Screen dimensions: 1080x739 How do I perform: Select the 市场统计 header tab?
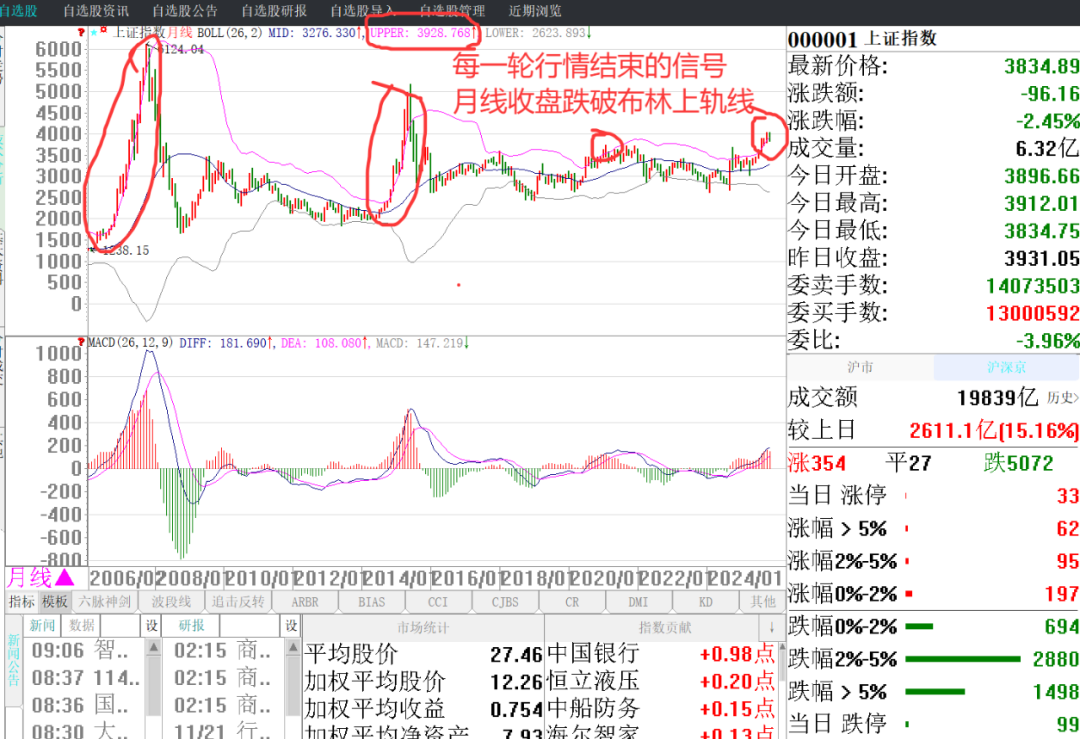pos(423,627)
